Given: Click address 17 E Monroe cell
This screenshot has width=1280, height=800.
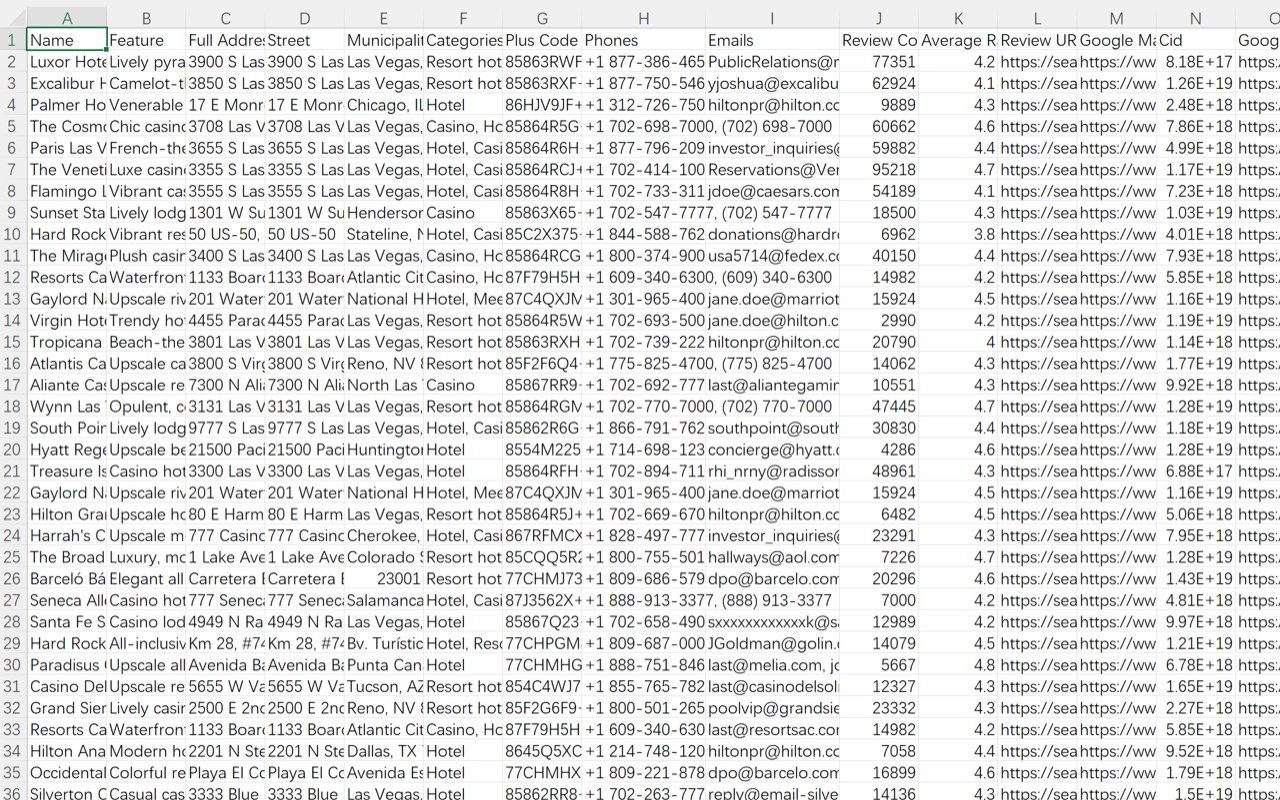Looking at the screenshot, I should pyautogui.click(x=225, y=104).
